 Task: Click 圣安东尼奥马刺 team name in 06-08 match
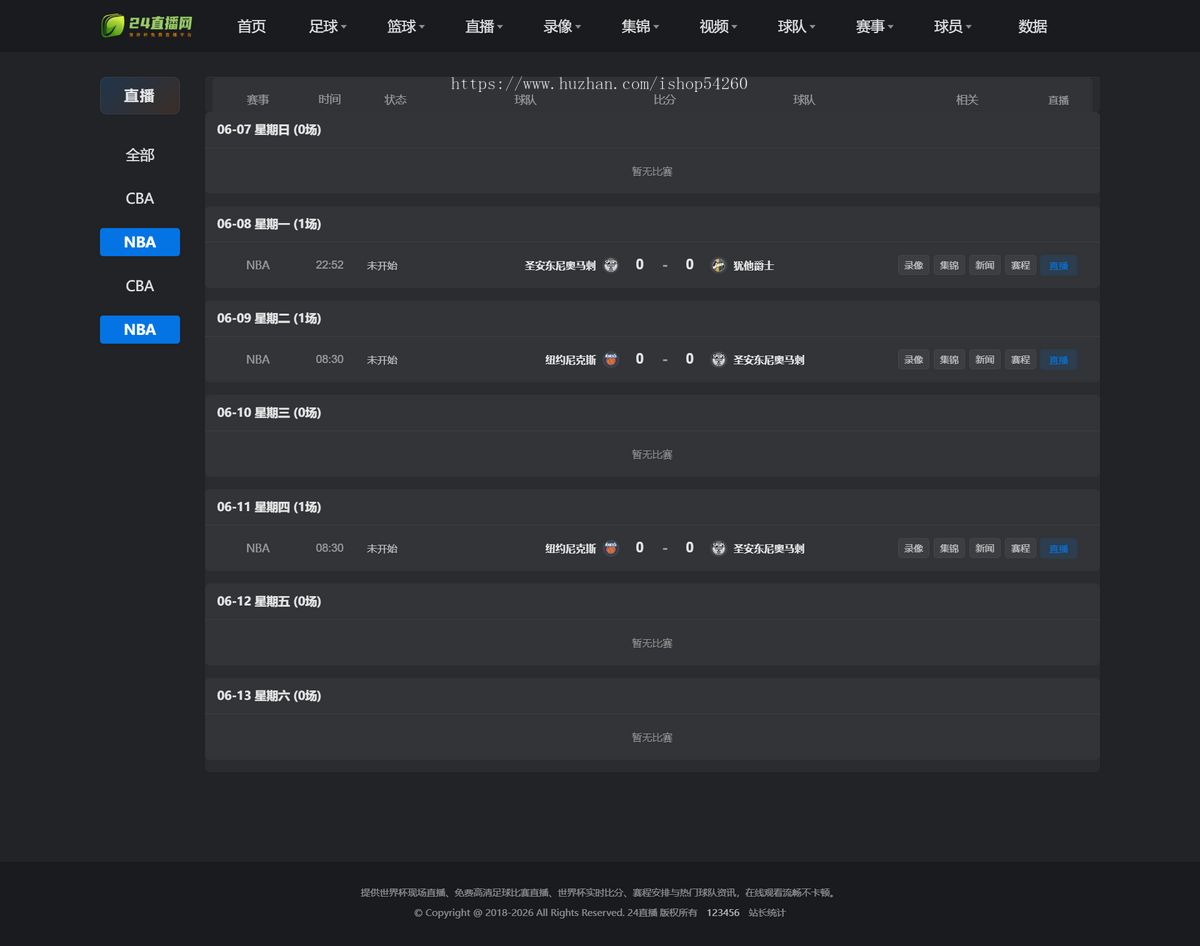coord(560,265)
